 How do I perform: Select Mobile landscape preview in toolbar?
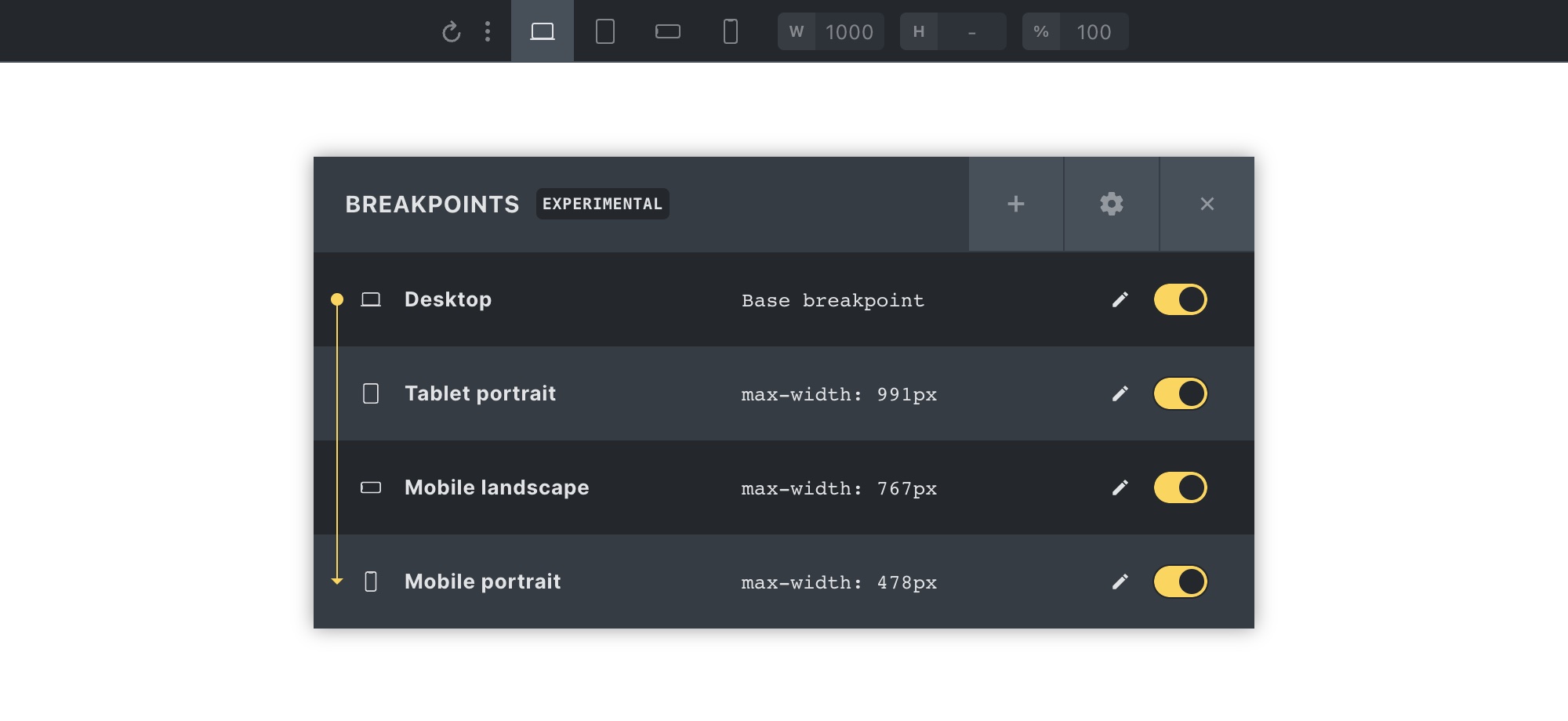[x=668, y=31]
